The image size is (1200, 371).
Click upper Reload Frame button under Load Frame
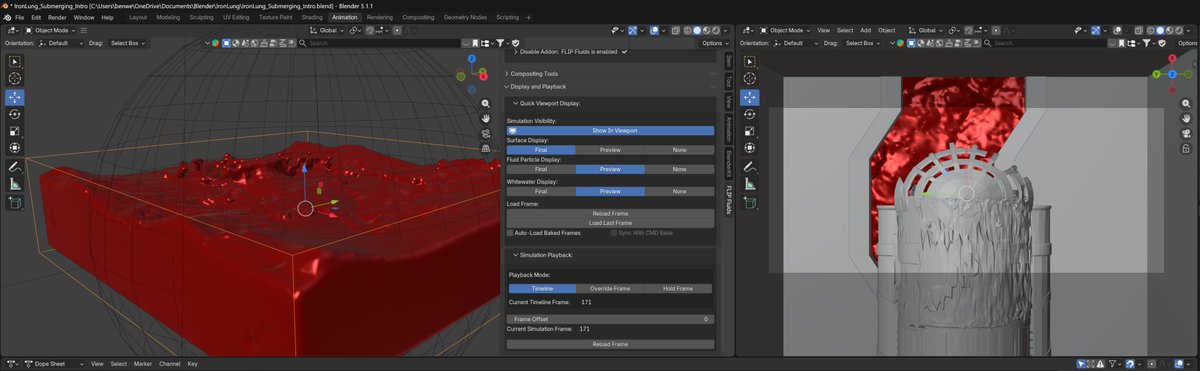[x=610, y=213]
